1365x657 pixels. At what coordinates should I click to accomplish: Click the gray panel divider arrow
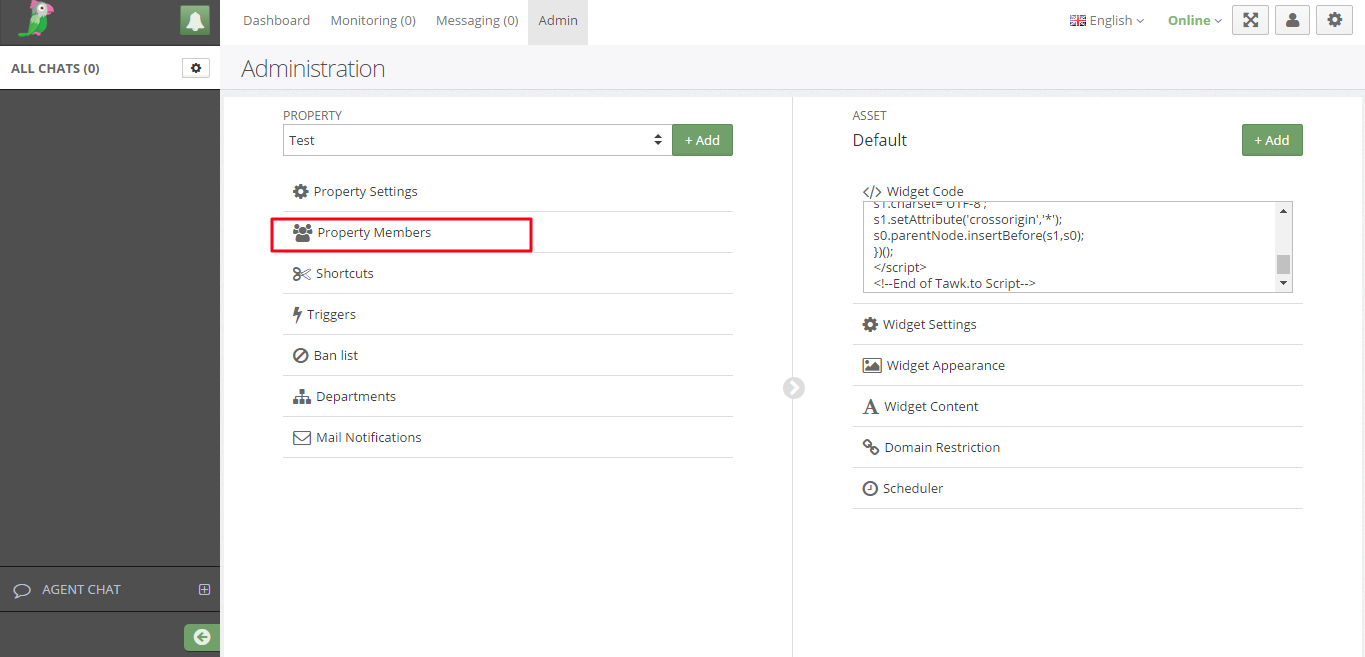pyautogui.click(x=794, y=387)
